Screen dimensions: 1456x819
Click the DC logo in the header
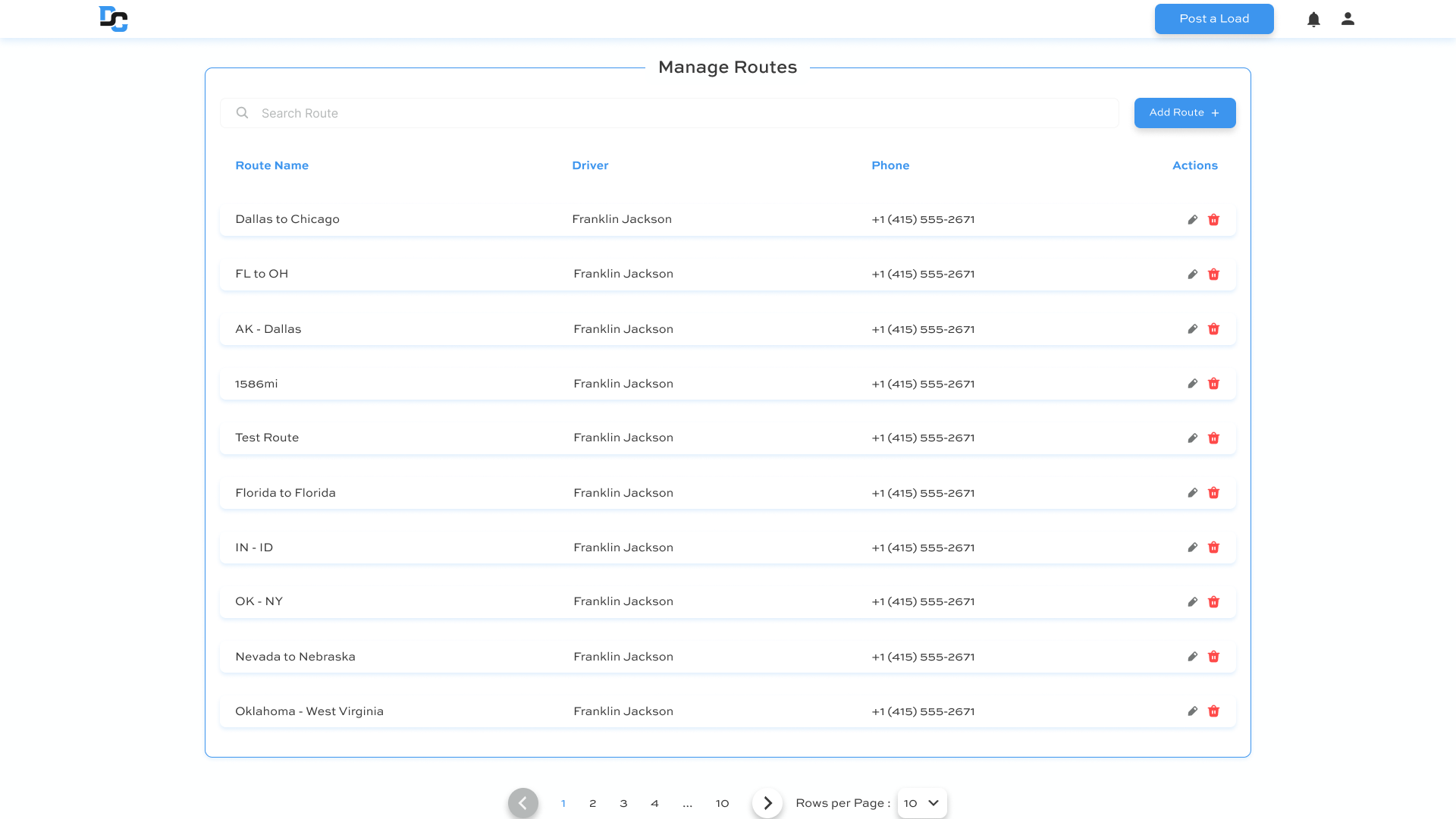coord(114,19)
